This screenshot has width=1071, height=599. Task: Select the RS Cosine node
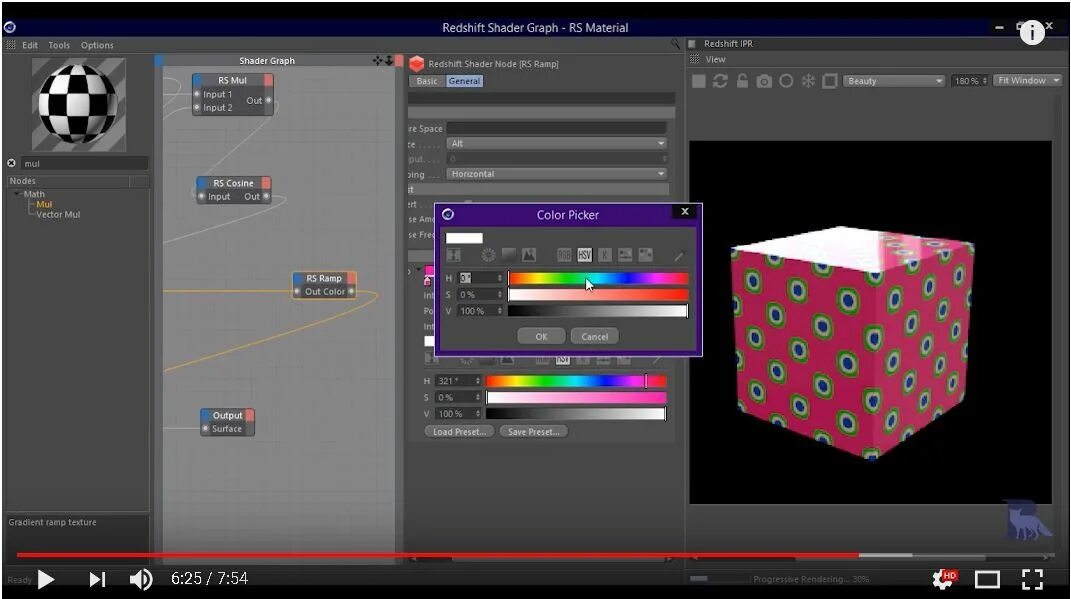234,190
